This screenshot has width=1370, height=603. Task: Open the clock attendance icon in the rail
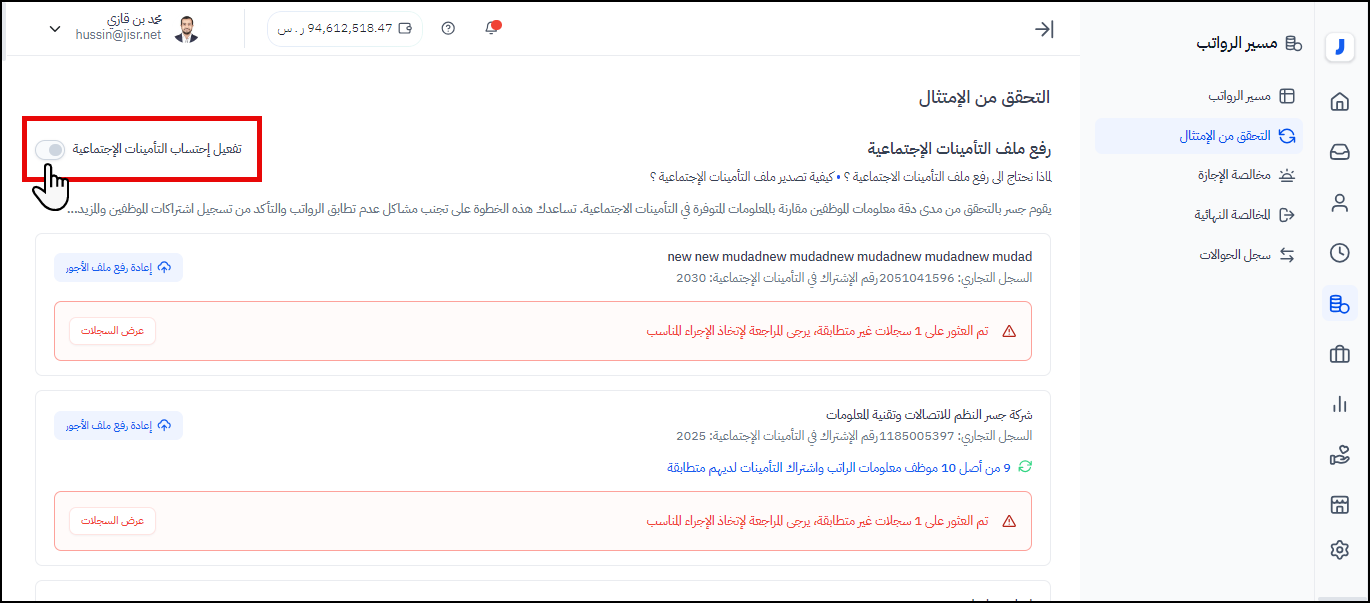[1339, 253]
